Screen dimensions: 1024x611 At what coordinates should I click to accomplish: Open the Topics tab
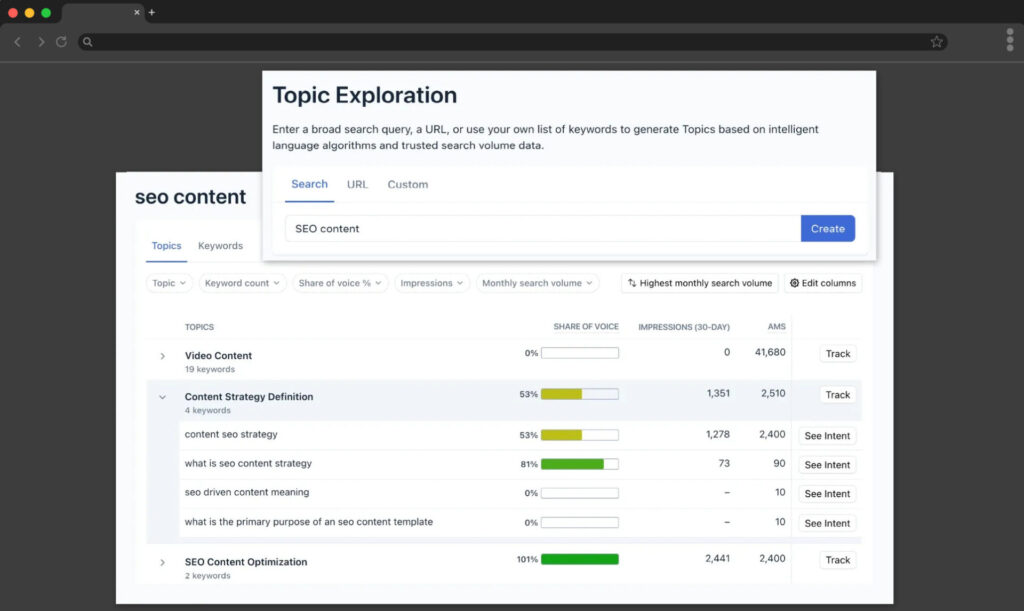click(167, 246)
